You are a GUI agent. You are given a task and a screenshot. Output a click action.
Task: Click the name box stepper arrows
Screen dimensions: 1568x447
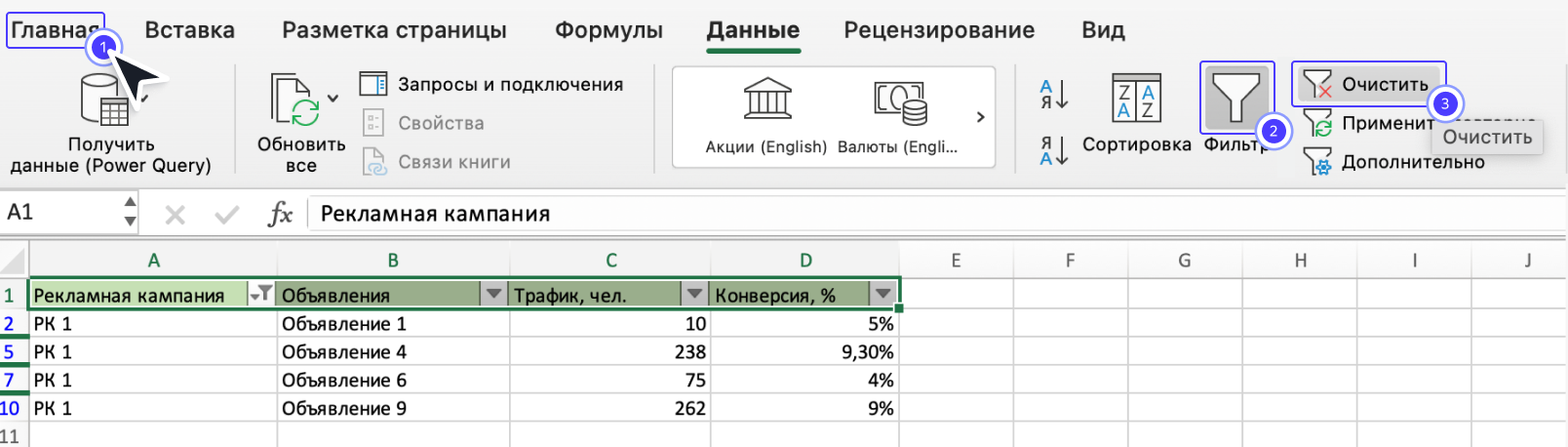(x=130, y=213)
